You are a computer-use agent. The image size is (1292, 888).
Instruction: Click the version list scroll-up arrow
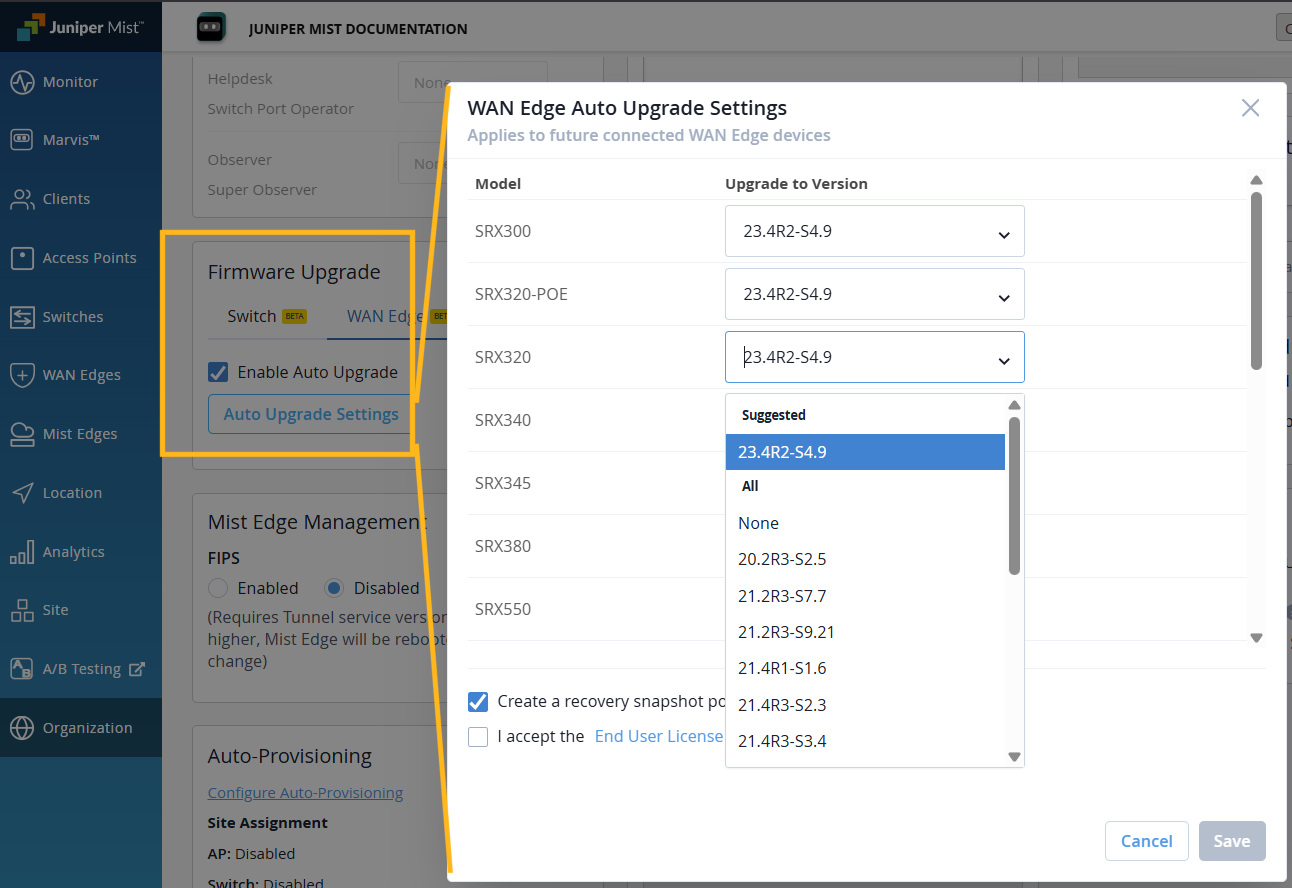tap(1014, 405)
